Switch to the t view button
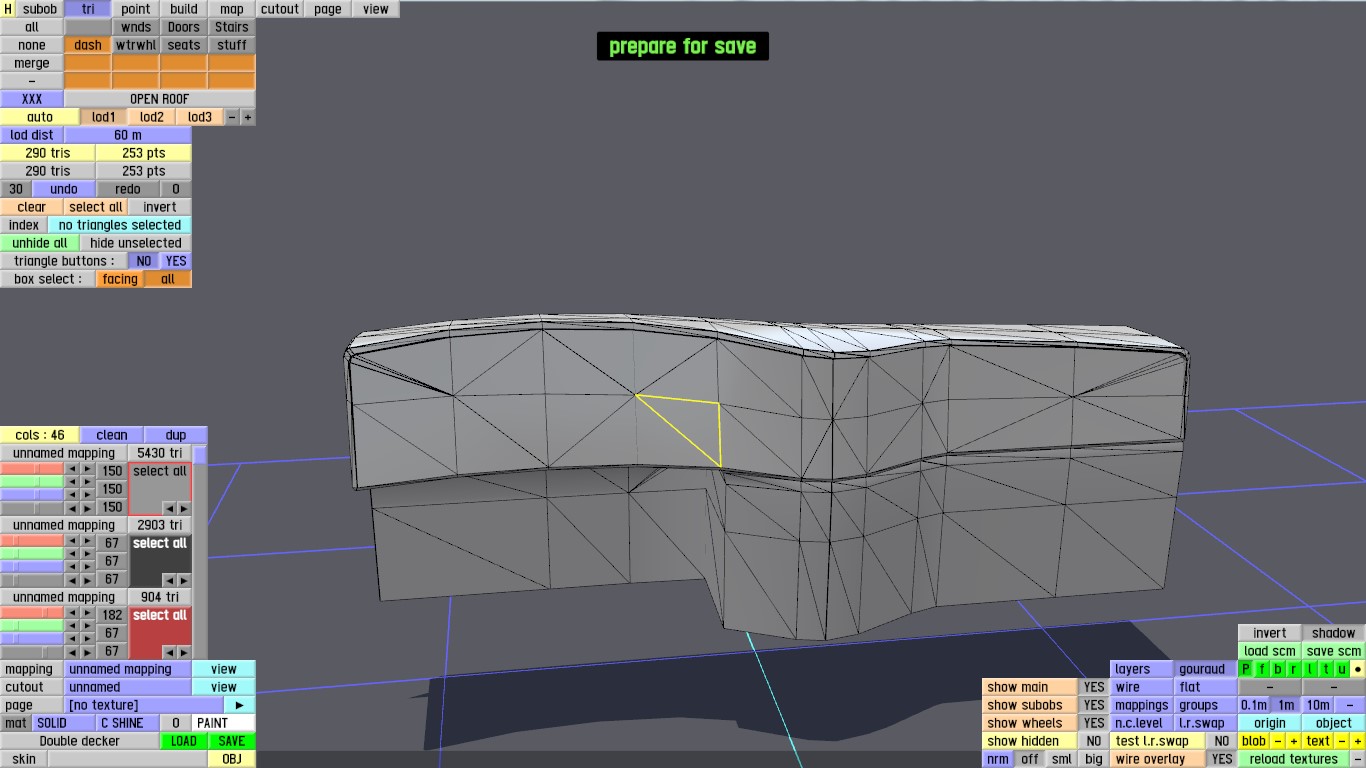This screenshot has width=1366, height=768. tap(1326, 669)
